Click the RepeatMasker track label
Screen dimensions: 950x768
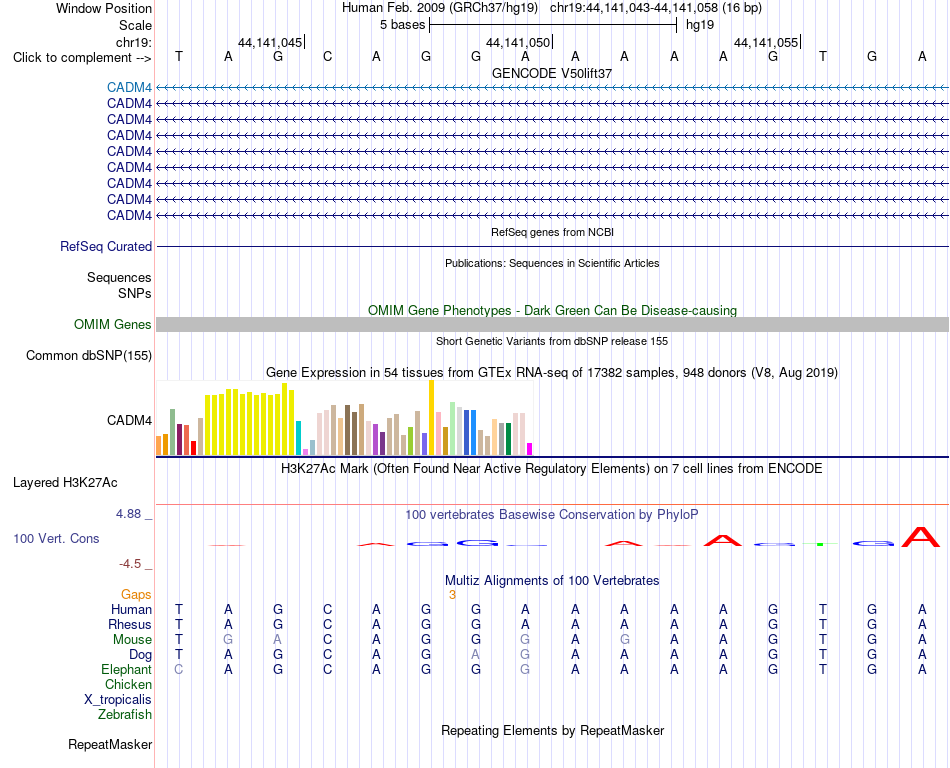(x=110, y=744)
